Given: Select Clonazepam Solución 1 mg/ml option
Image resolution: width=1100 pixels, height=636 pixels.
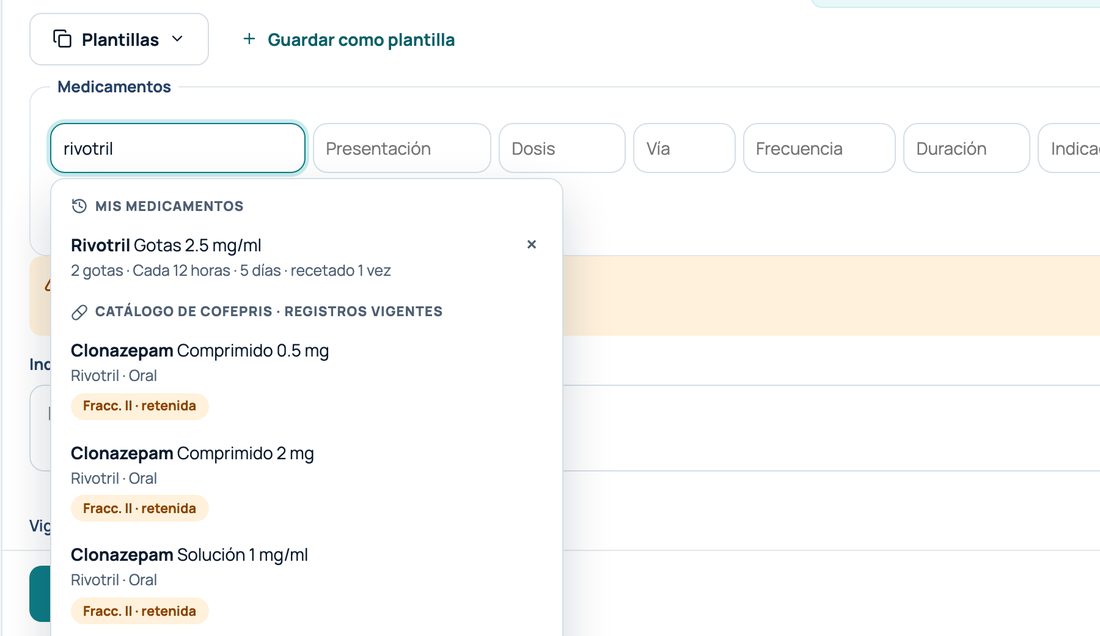Looking at the screenshot, I should [307, 588].
